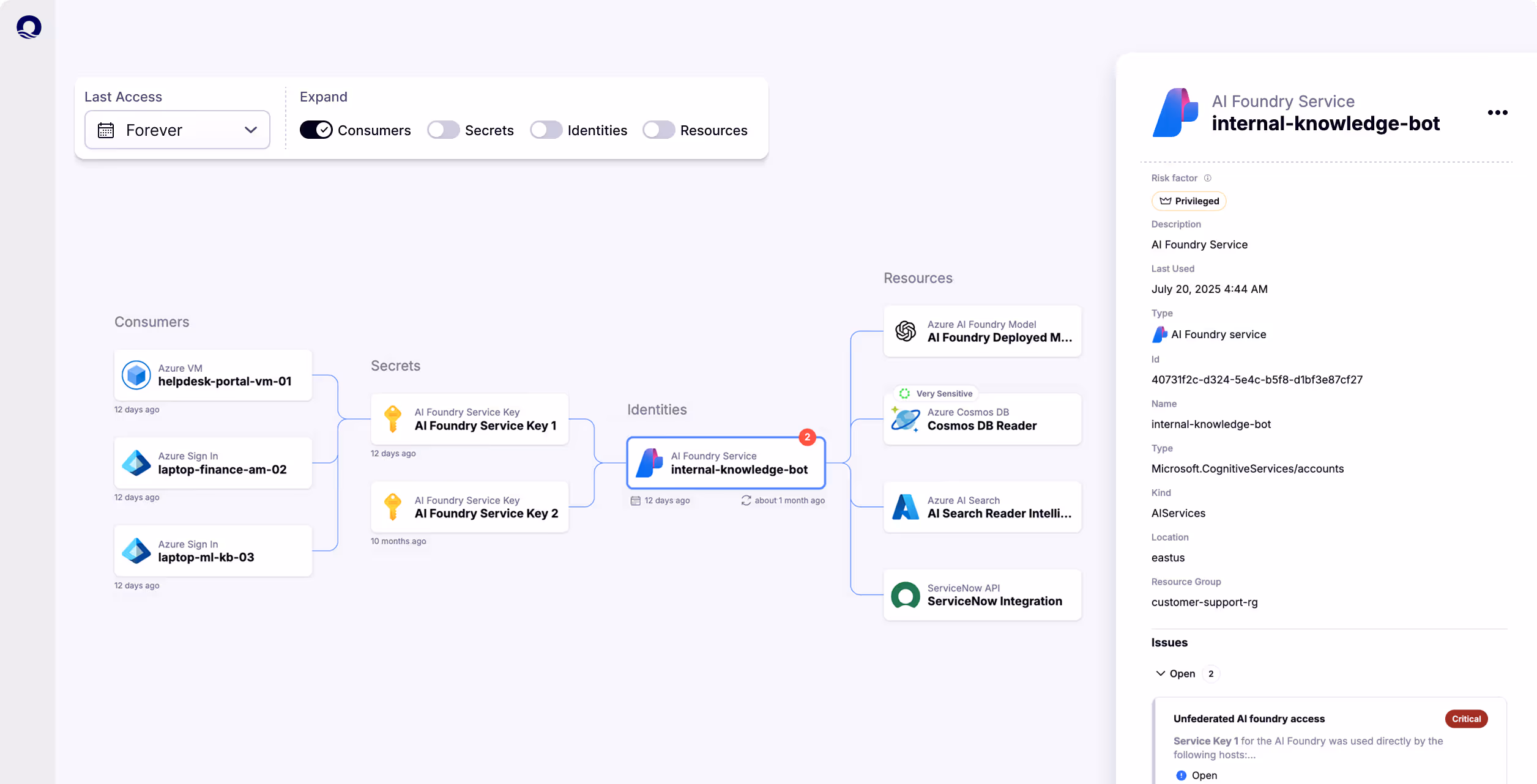Screen dimensions: 1537x784
Task: Disable the Consumers expand toggle
Action: tap(316, 130)
